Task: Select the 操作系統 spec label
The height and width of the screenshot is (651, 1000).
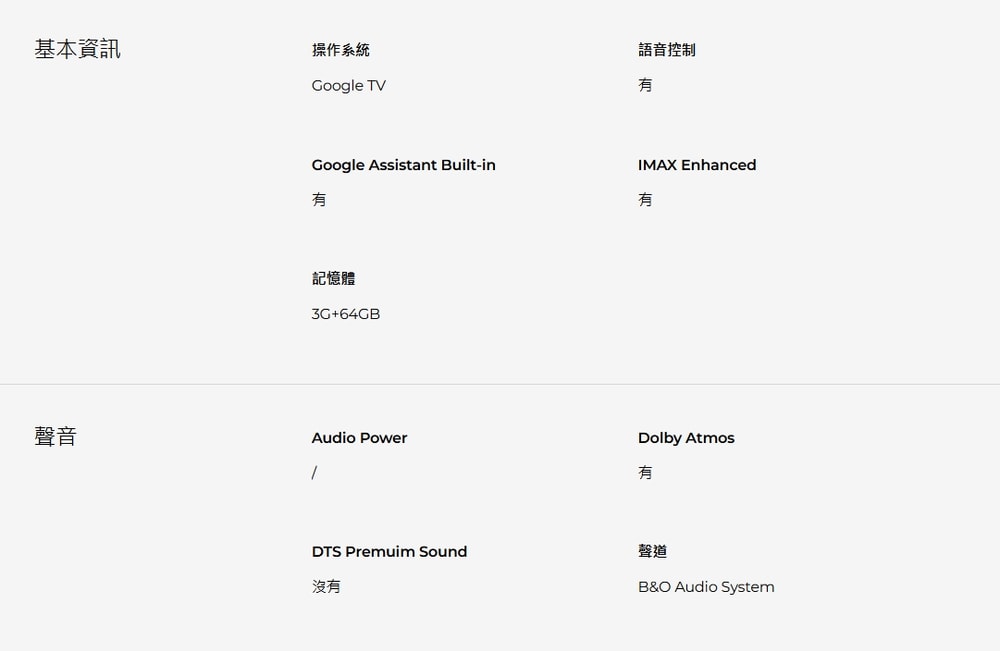Action: 340,50
